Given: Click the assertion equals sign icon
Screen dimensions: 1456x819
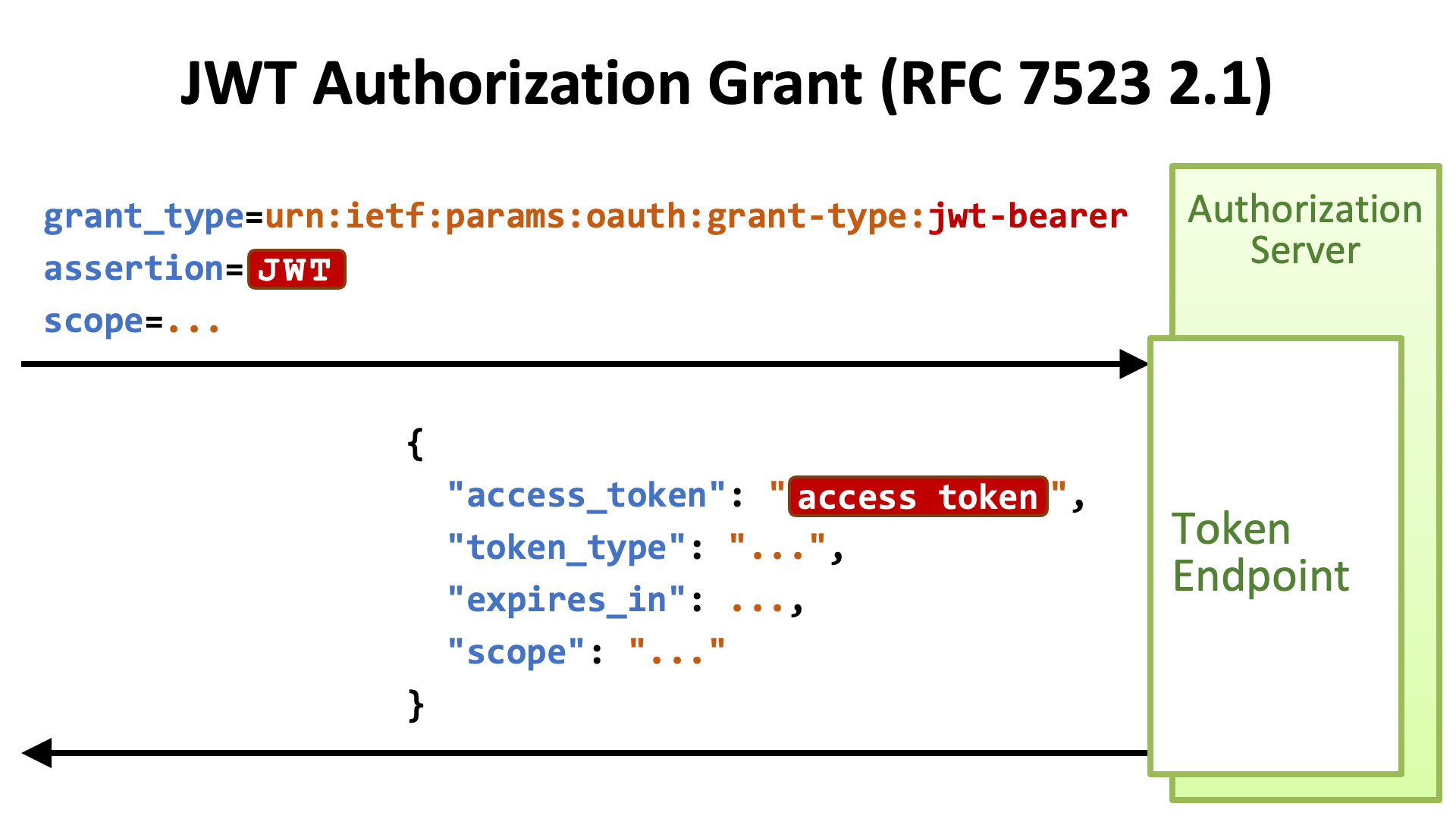Looking at the screenshot, I should click(x=233, y=269).
